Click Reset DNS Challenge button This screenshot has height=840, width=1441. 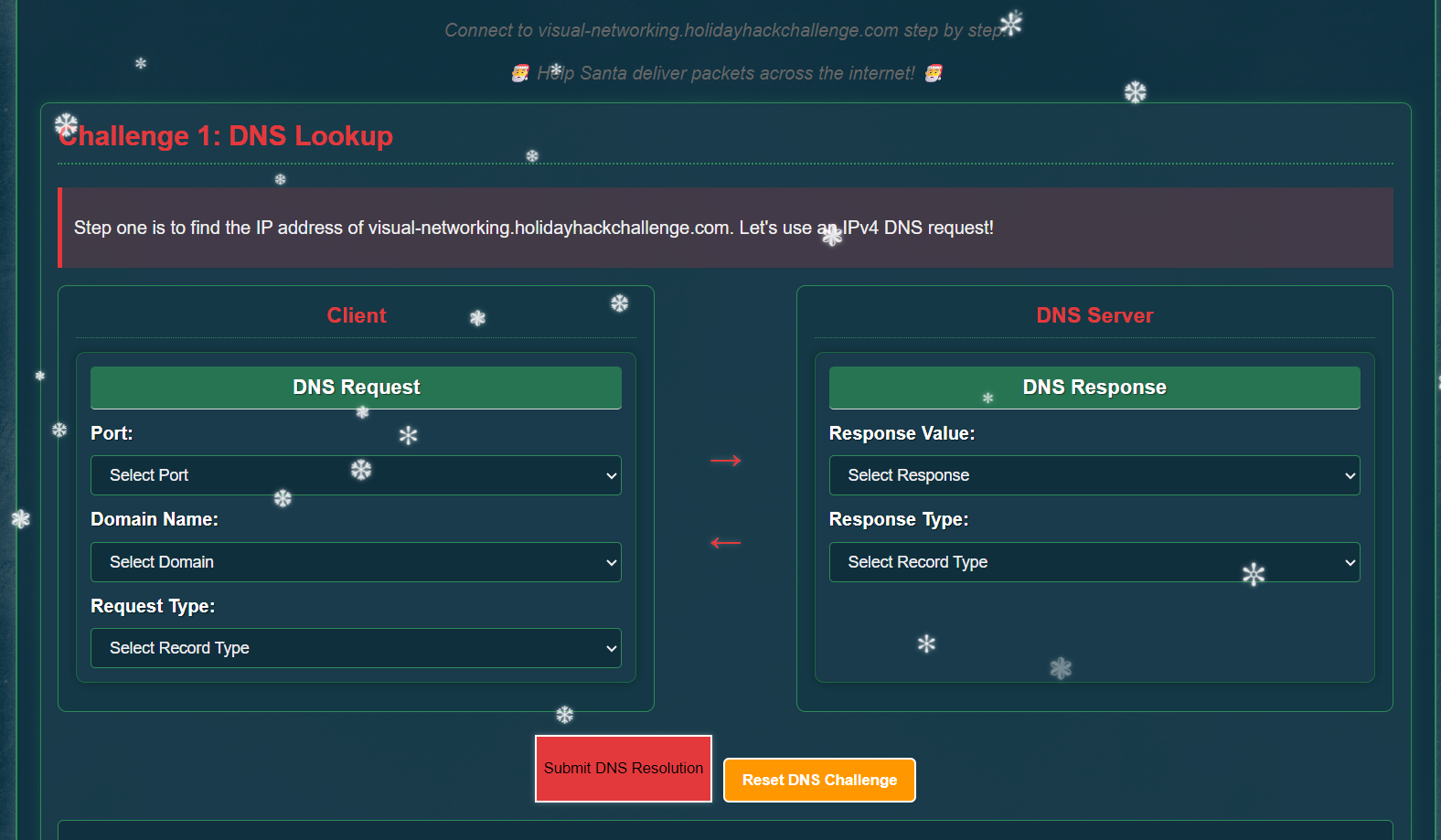click(819, 780)
